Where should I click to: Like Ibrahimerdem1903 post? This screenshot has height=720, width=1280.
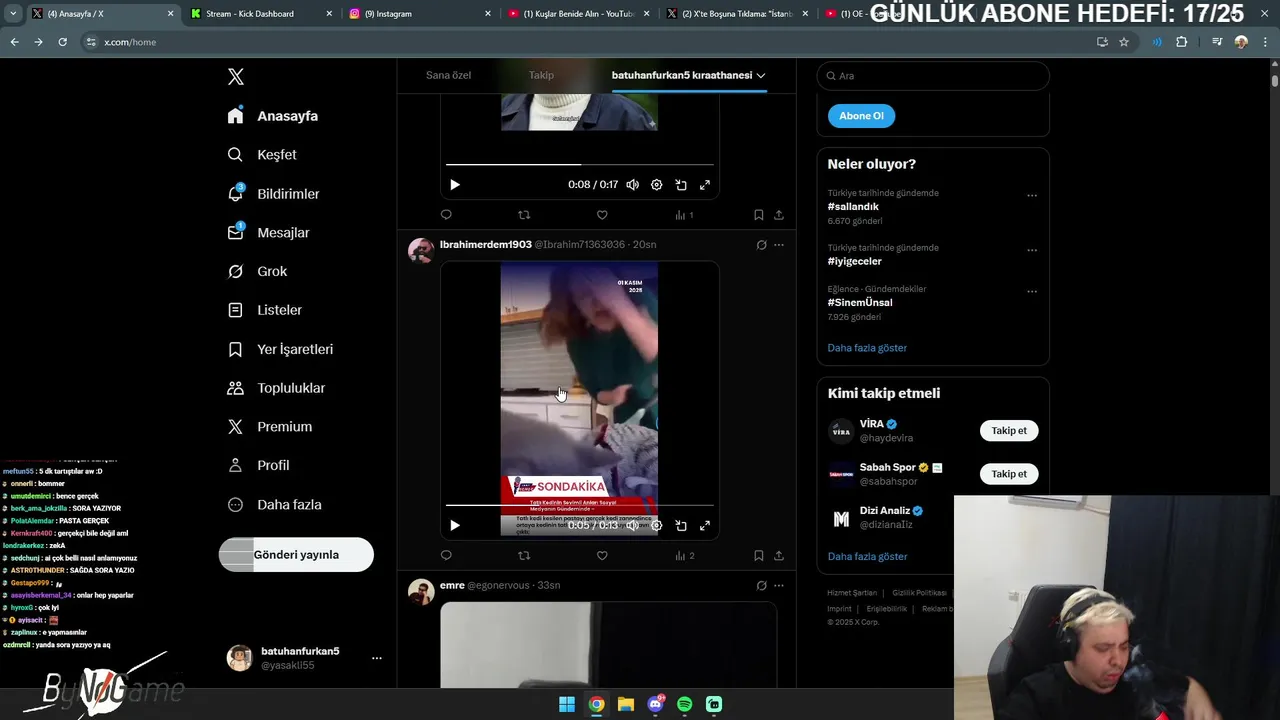point(602,555)
